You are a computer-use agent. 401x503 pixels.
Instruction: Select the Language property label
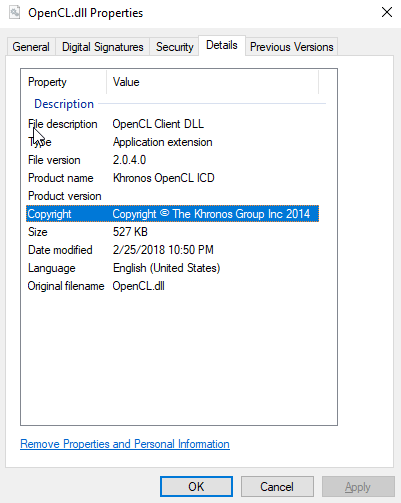pos(52,268)
